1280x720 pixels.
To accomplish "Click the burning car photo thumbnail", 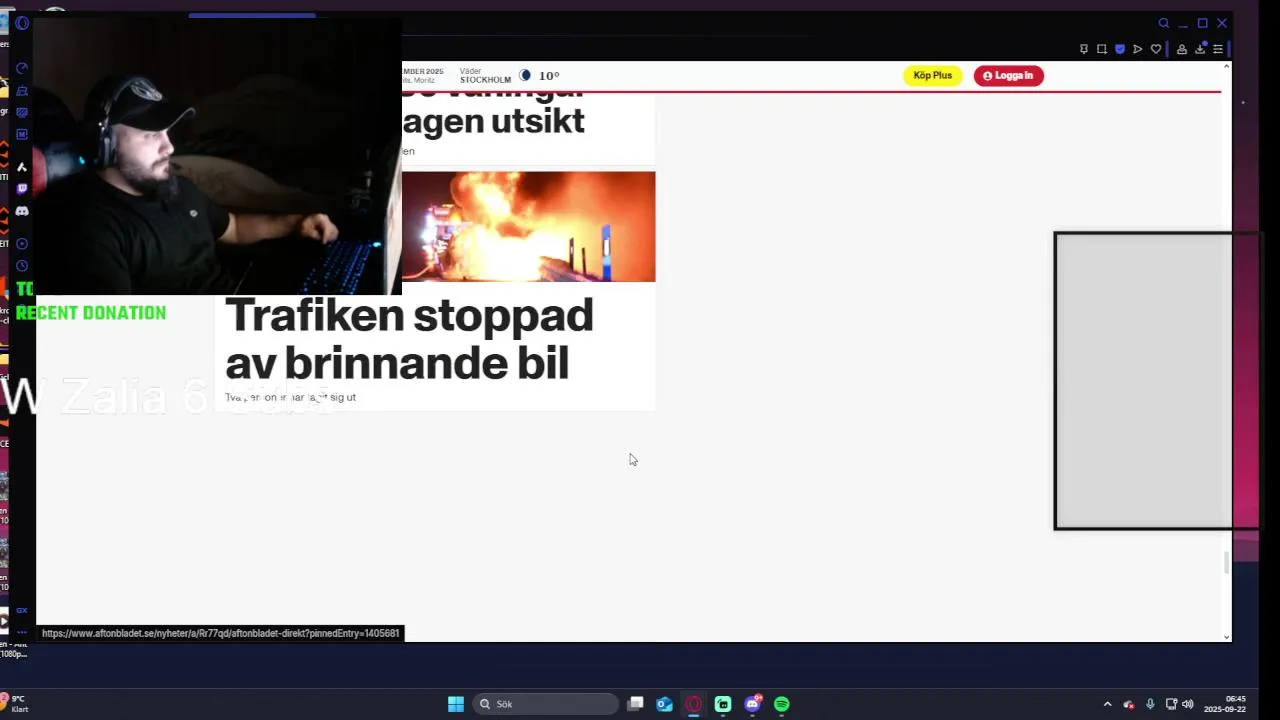I will point(528,227).
